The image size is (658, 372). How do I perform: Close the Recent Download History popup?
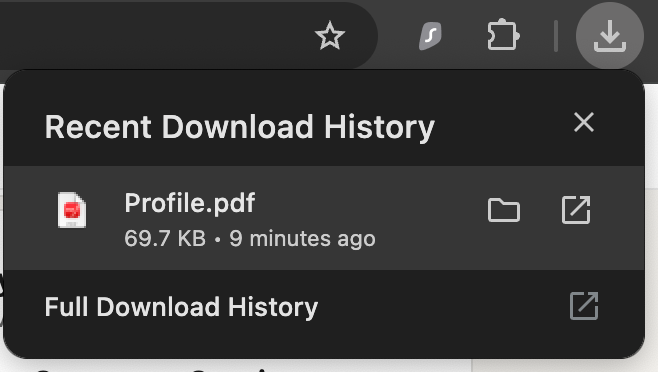pos(584,122)
